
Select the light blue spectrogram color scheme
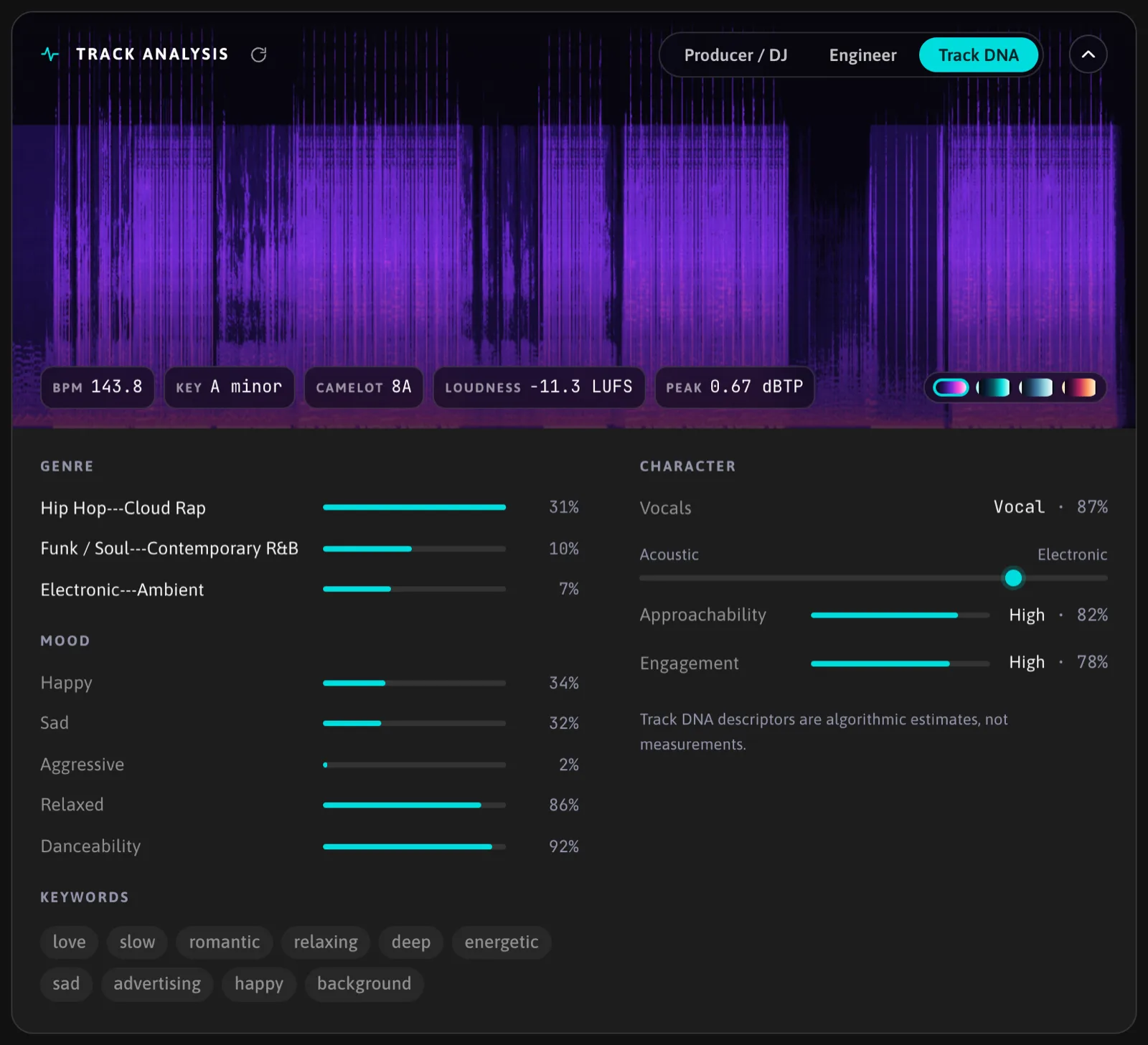1036,387
